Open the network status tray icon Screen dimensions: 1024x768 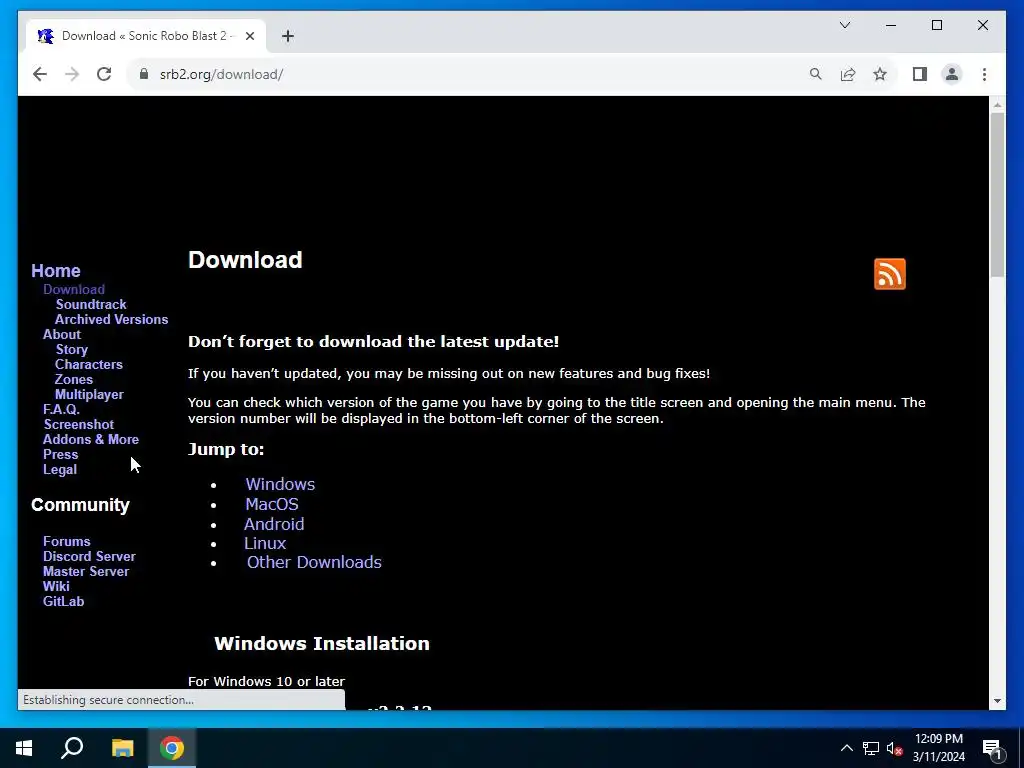click(871, 748)
